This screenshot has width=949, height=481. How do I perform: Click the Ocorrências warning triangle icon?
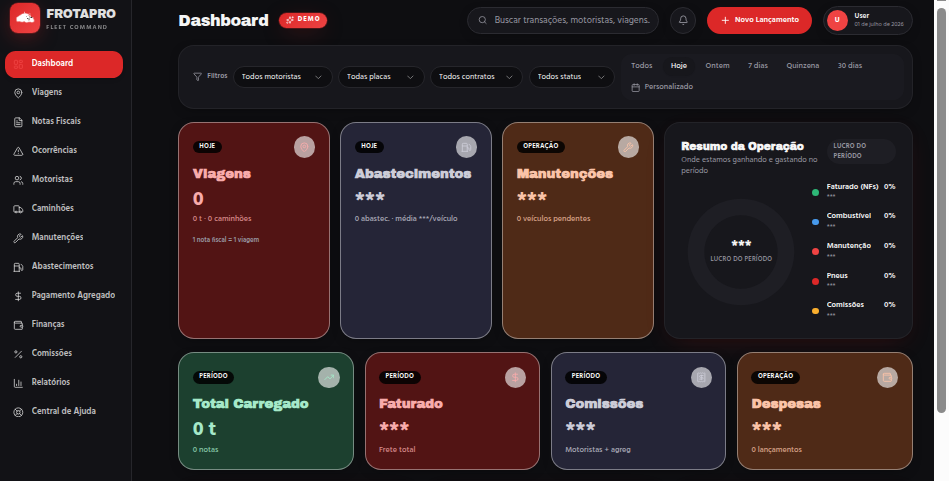point(18,151)
